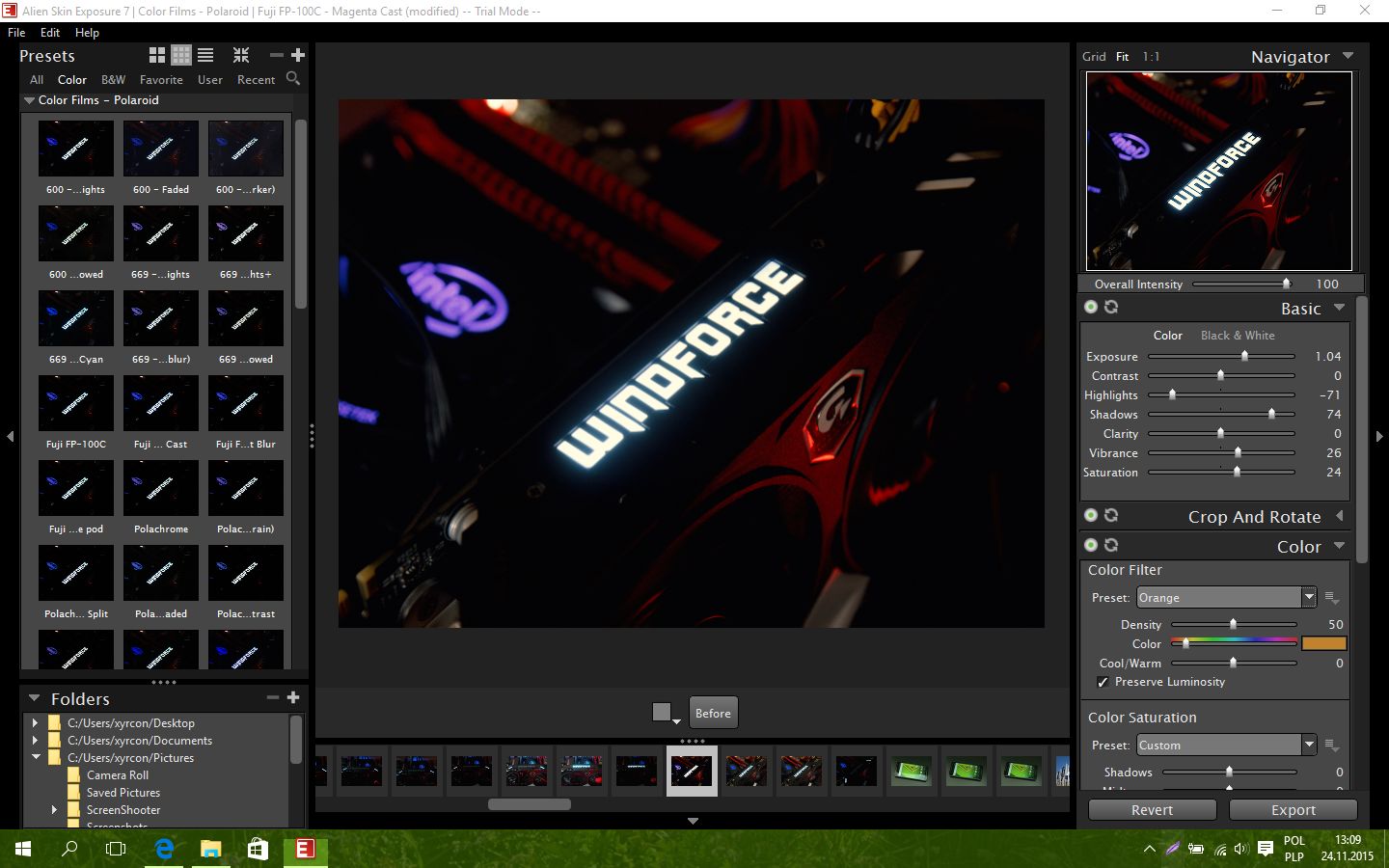Expand the Desktop folder tree
The image size is (1389, 868).
click(35, 722)
